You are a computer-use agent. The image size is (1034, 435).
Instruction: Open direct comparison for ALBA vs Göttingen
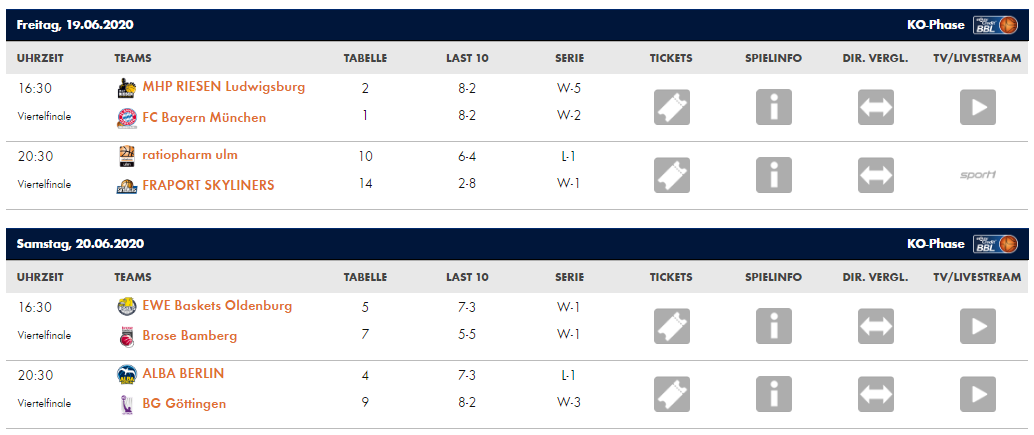pos(875,394)
